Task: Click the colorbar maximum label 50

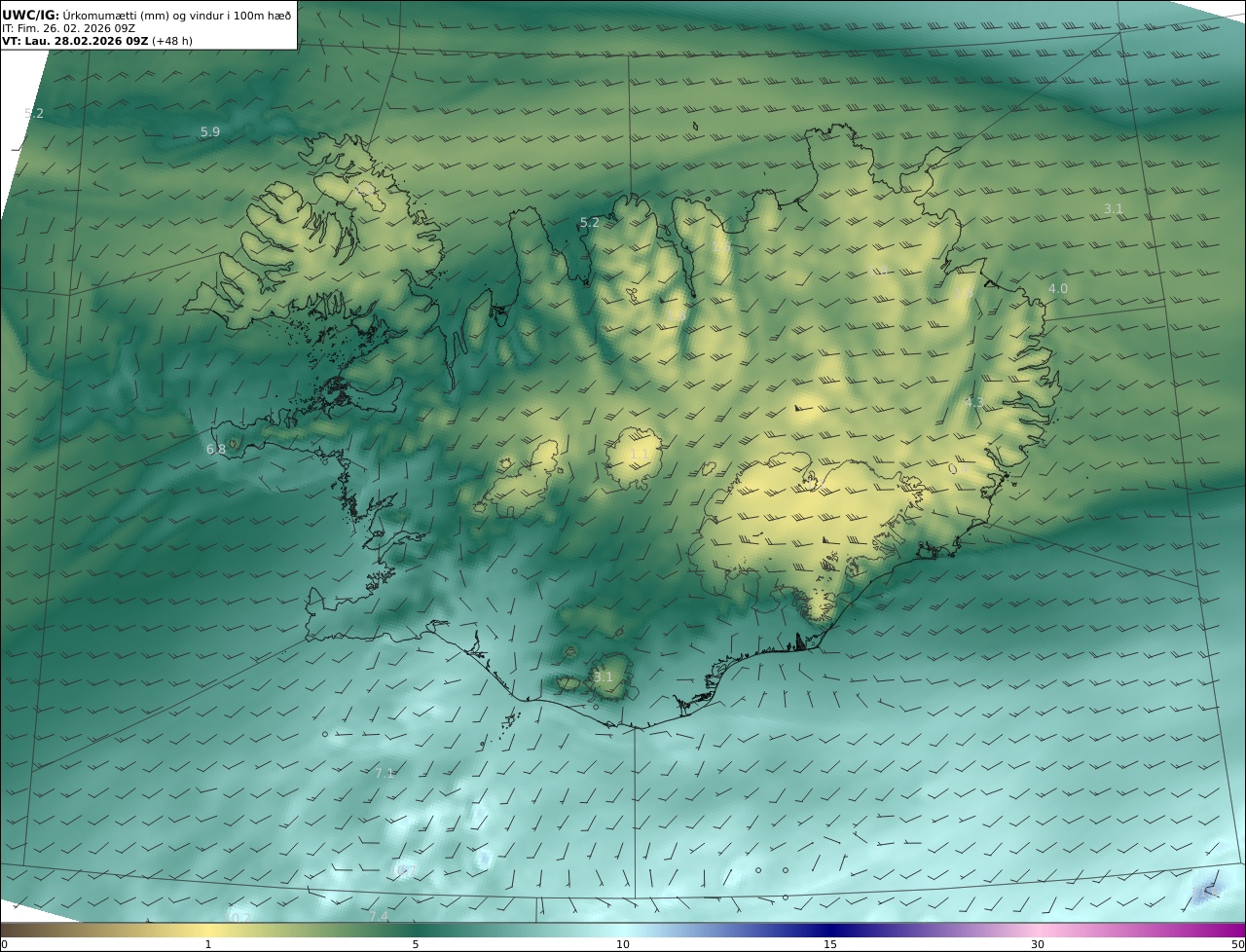Action: coord(1237,943)
